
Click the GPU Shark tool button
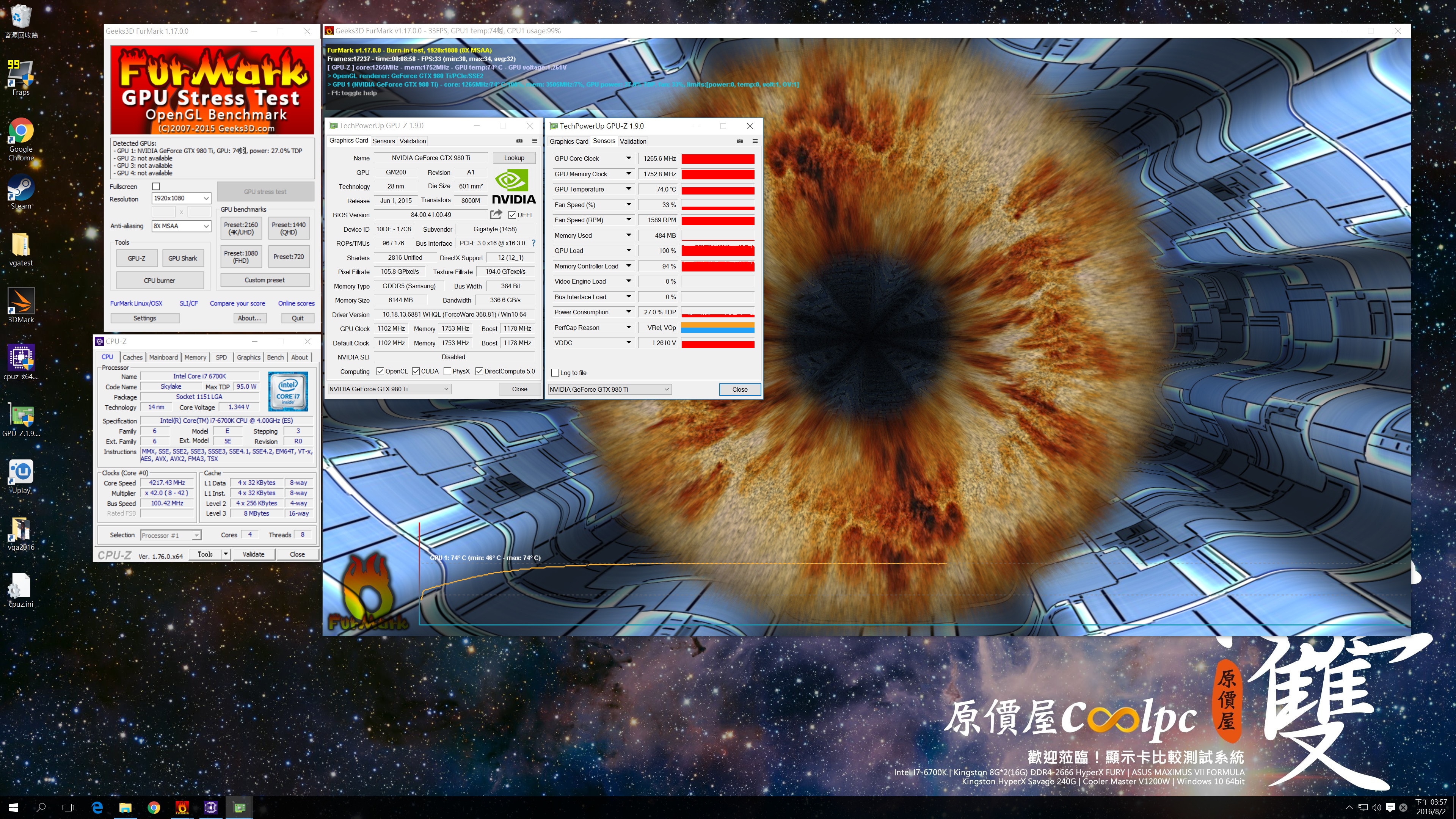pos(182,258)
